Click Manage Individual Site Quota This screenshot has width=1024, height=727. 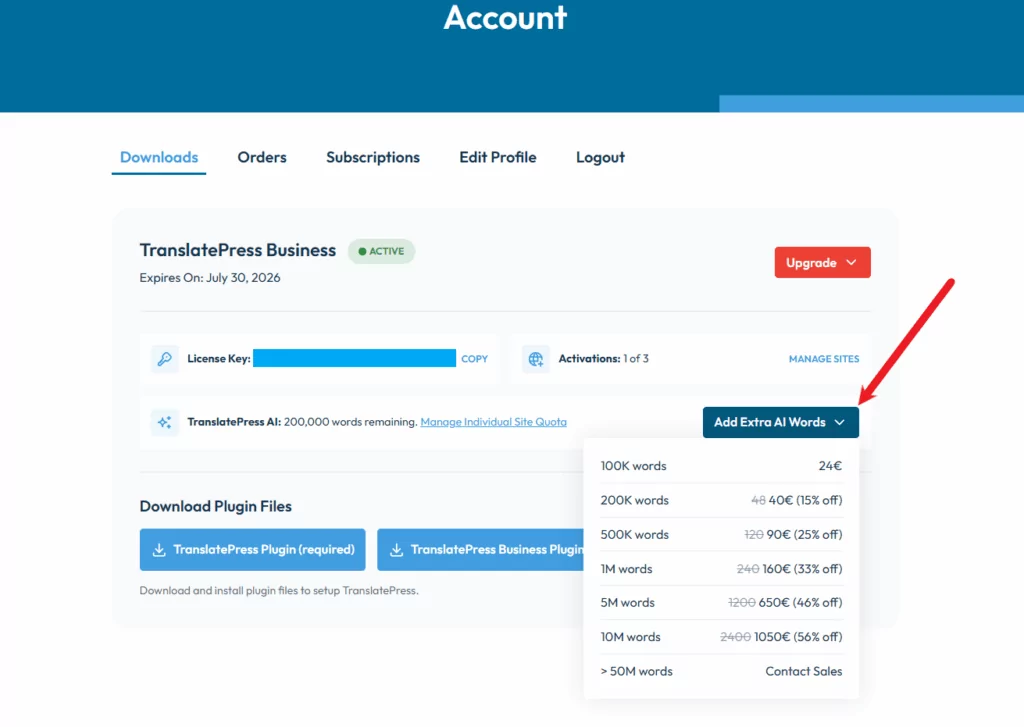(493, 422)
